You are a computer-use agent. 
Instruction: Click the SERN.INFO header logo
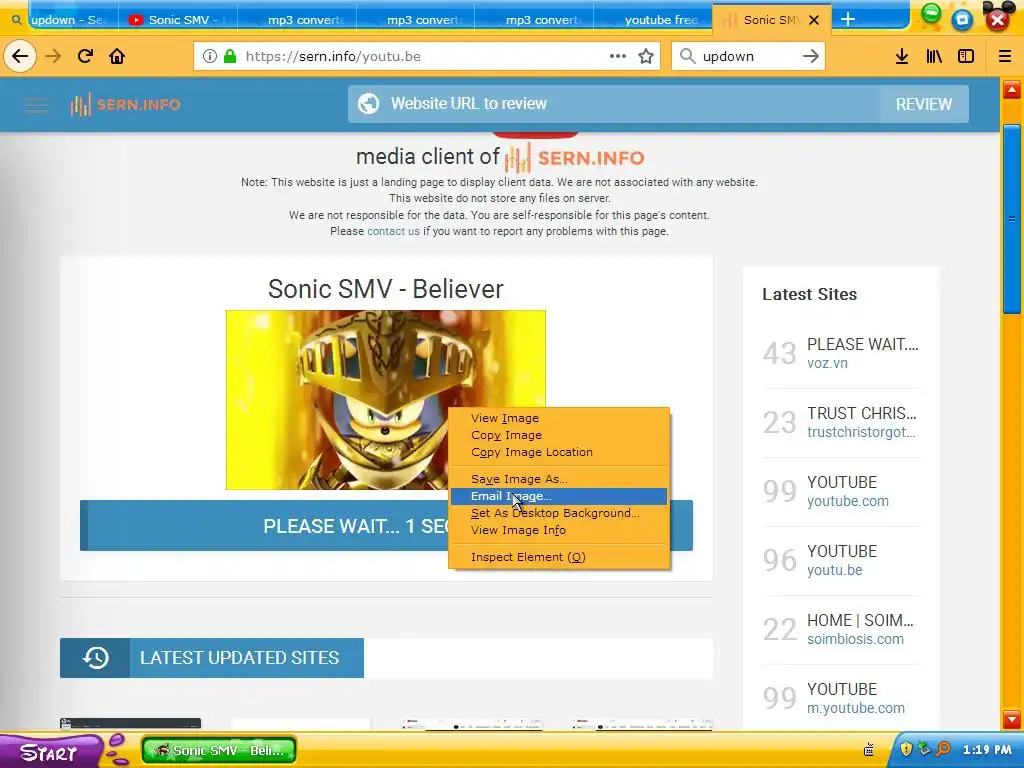pos(125,104)
